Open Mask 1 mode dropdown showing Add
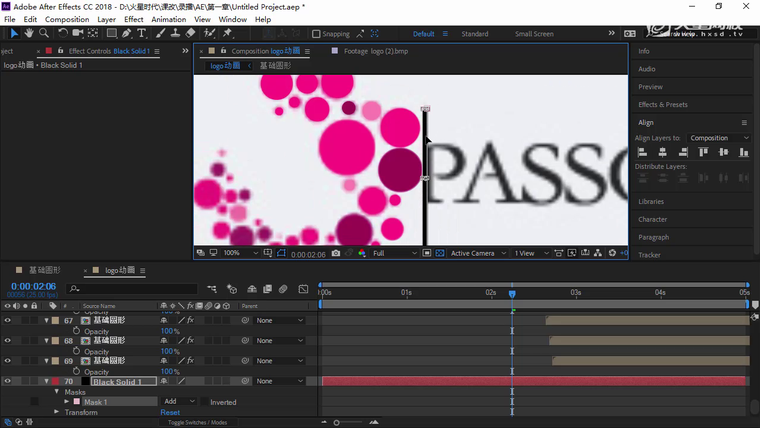The width and height of the screenshot is (760, 428). click(x=177, y=402)
